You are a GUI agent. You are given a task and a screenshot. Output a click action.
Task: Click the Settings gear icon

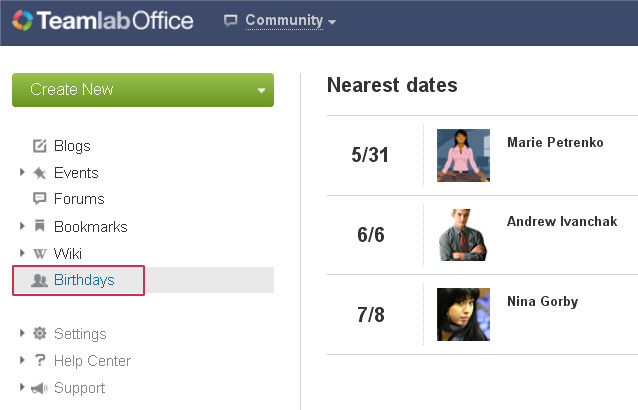coord(39,333)
